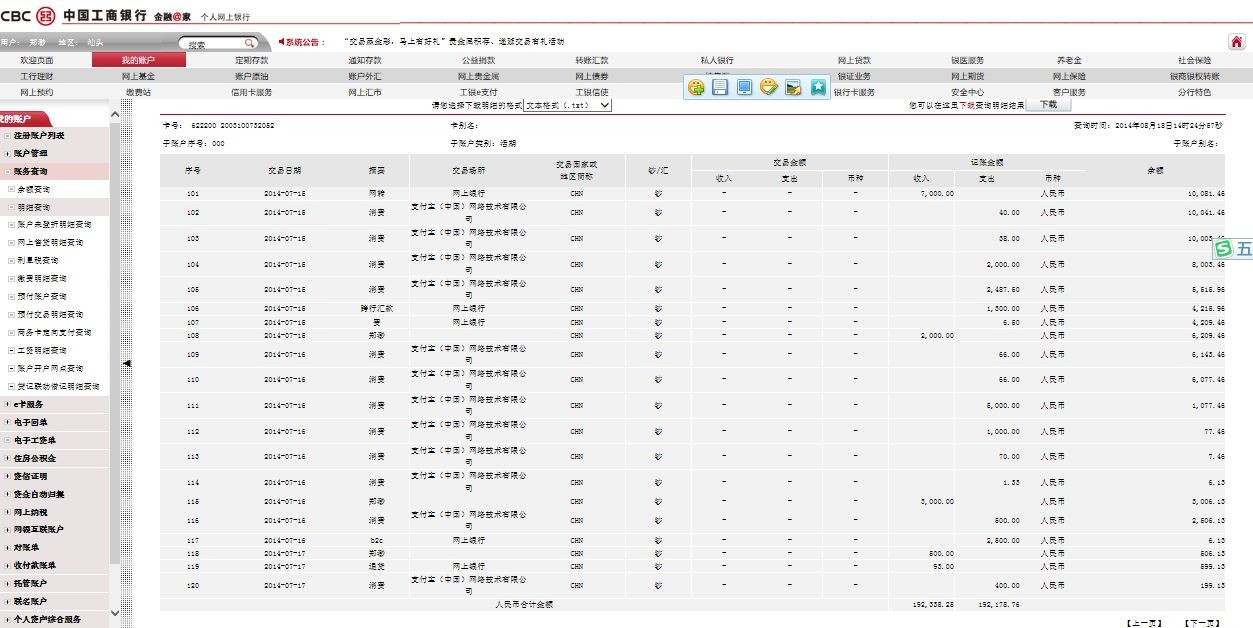Click the sidebar scroll down arrow
The width and height of the screenshot is (1253, 628).
tap(114, 612)
